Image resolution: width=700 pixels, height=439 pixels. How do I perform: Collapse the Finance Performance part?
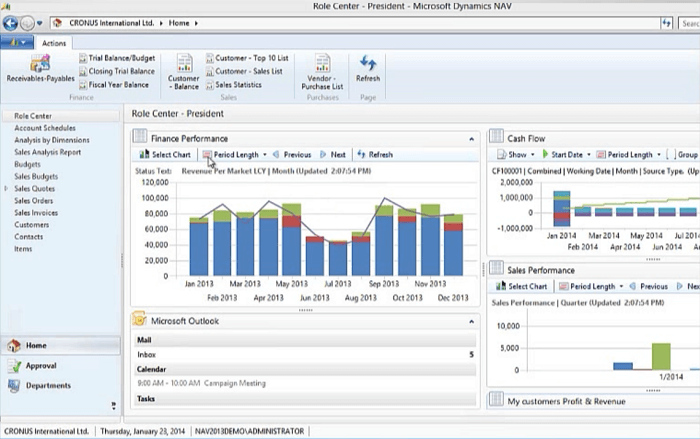click(x=471, y=139)
